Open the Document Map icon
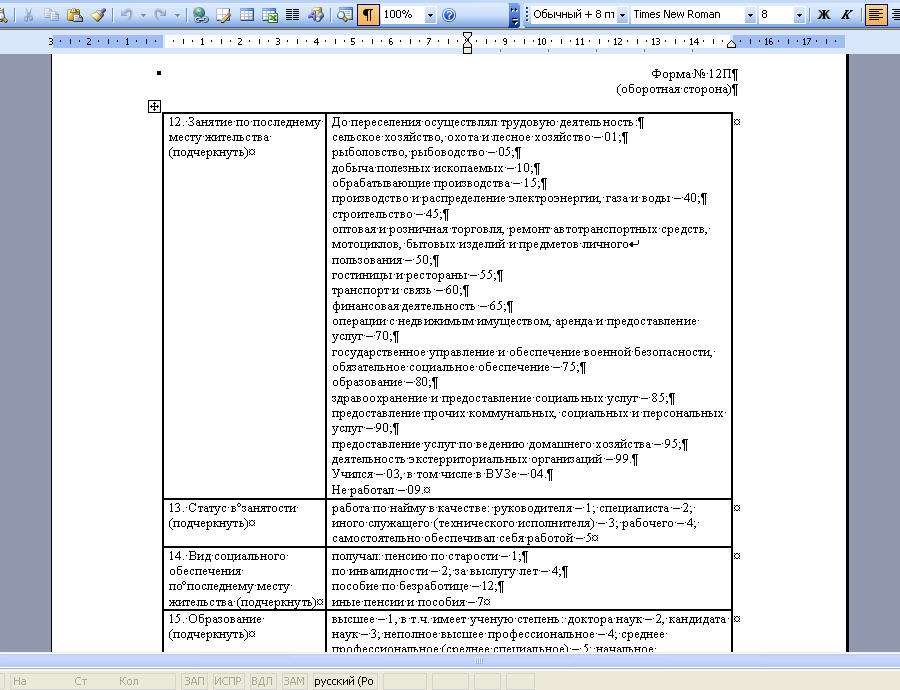This screenshot has height=690, width=900. 344,15
